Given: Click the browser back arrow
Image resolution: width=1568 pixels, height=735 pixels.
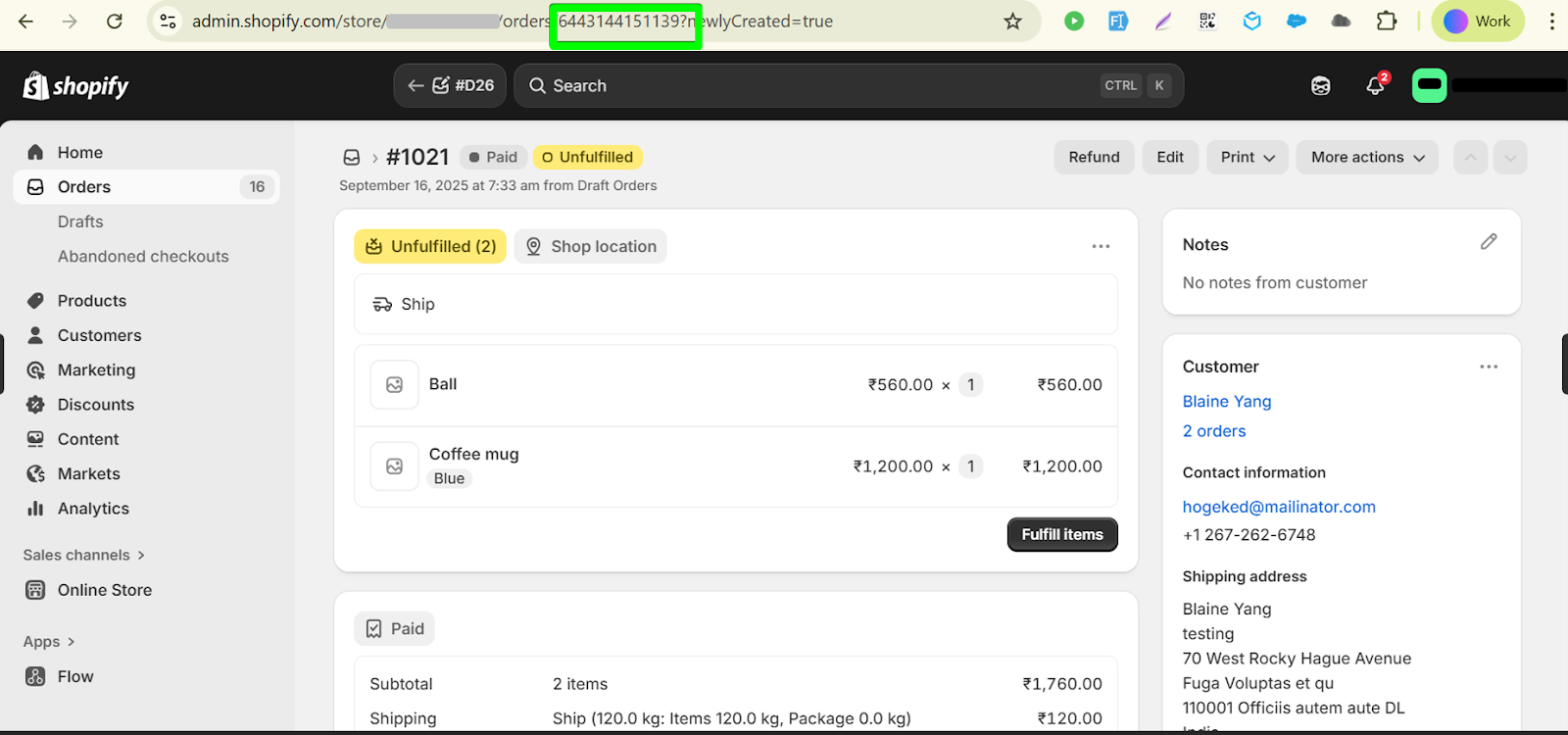Looking at the screenshot, I should tap(26, 21).
